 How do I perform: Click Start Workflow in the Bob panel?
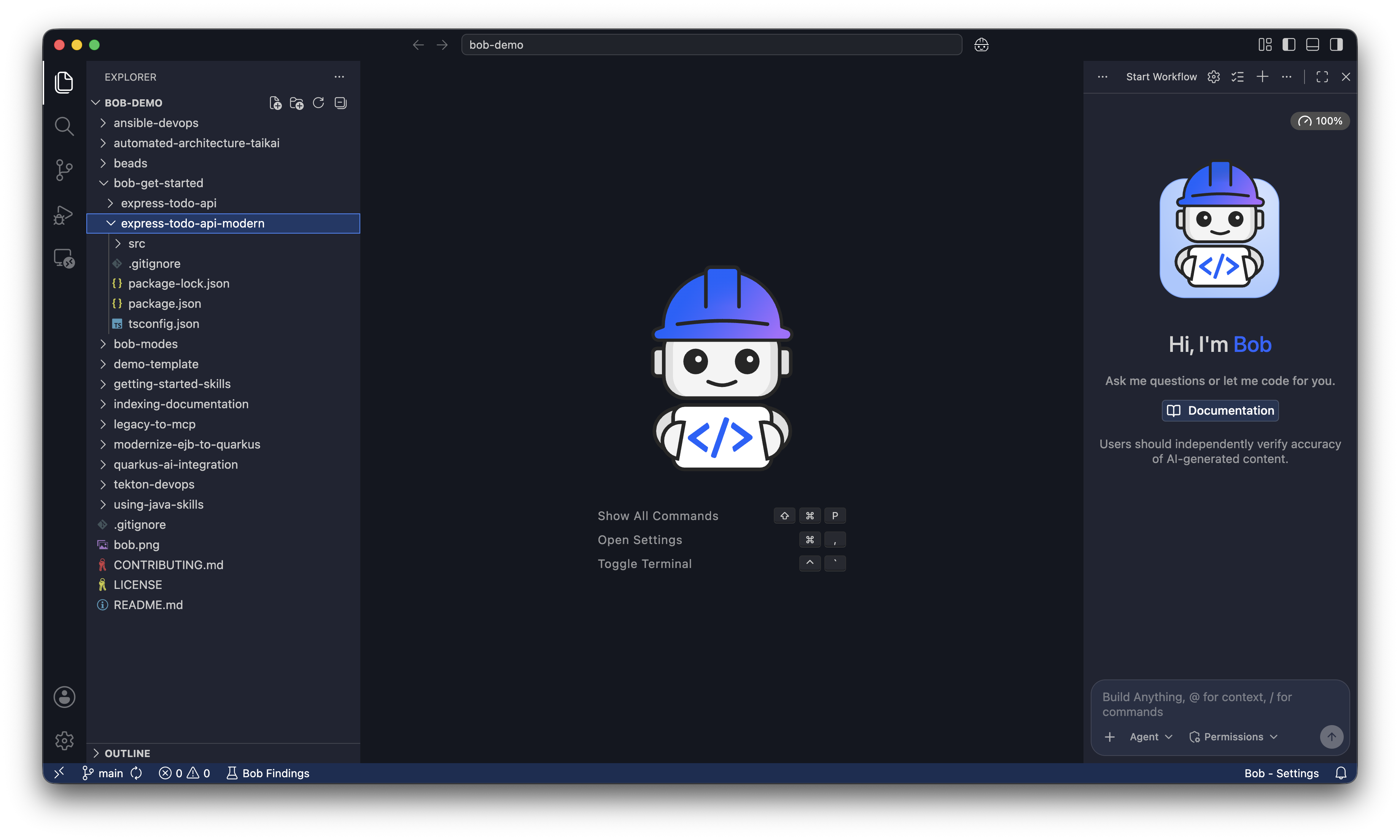1161,77
